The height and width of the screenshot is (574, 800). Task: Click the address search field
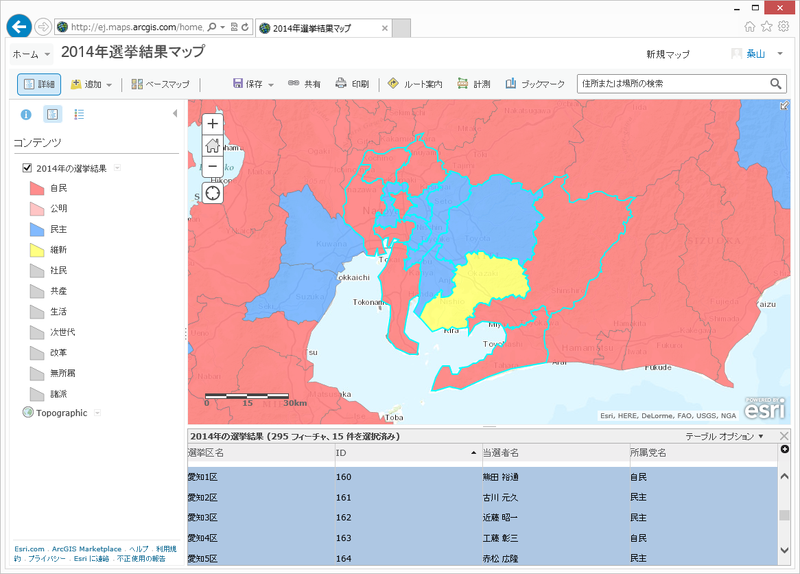[673, 84]
